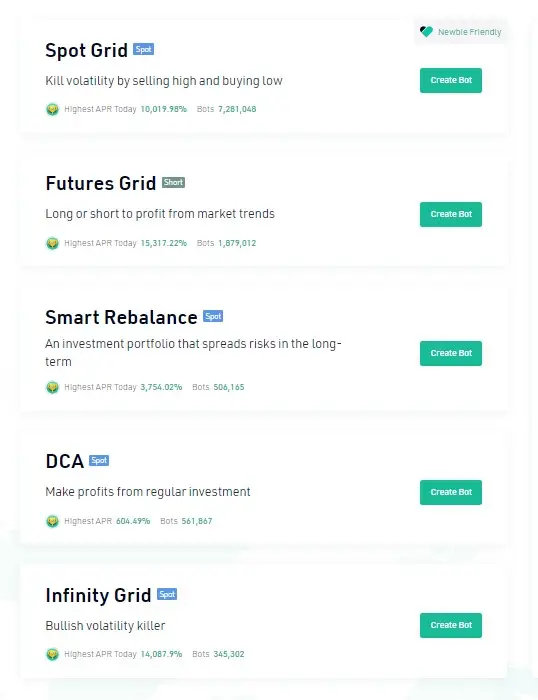Create an Infinity Grid bot

tap(451, 625)
